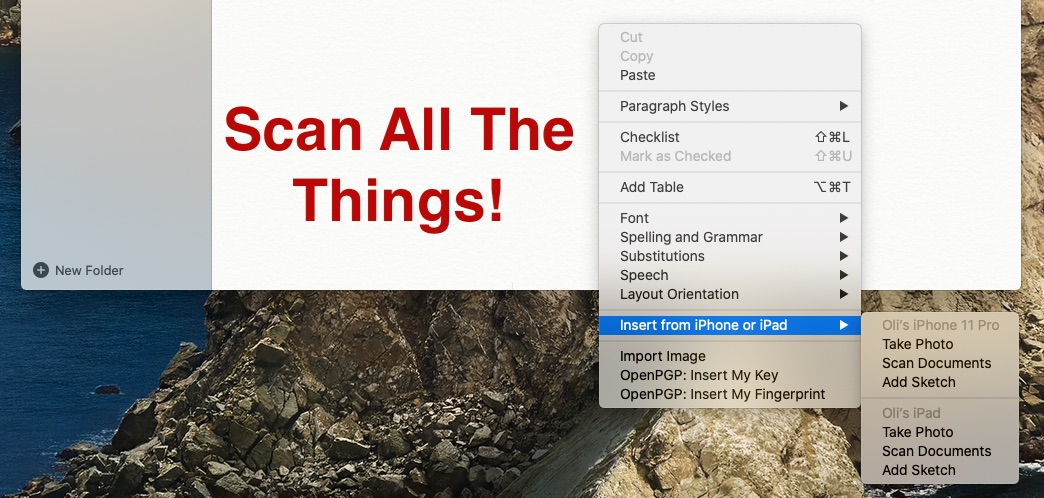
Task: Scan Documents with Oli's iPad
Action: [939, 451]
